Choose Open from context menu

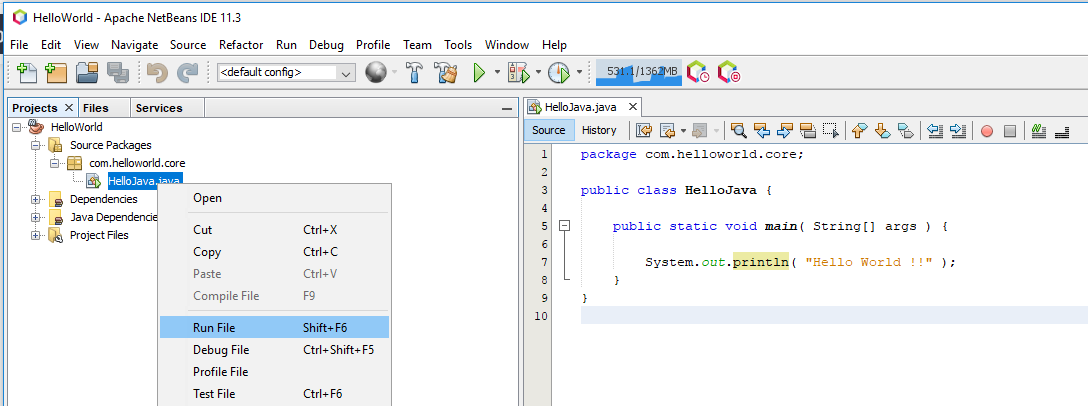point(274,198)
